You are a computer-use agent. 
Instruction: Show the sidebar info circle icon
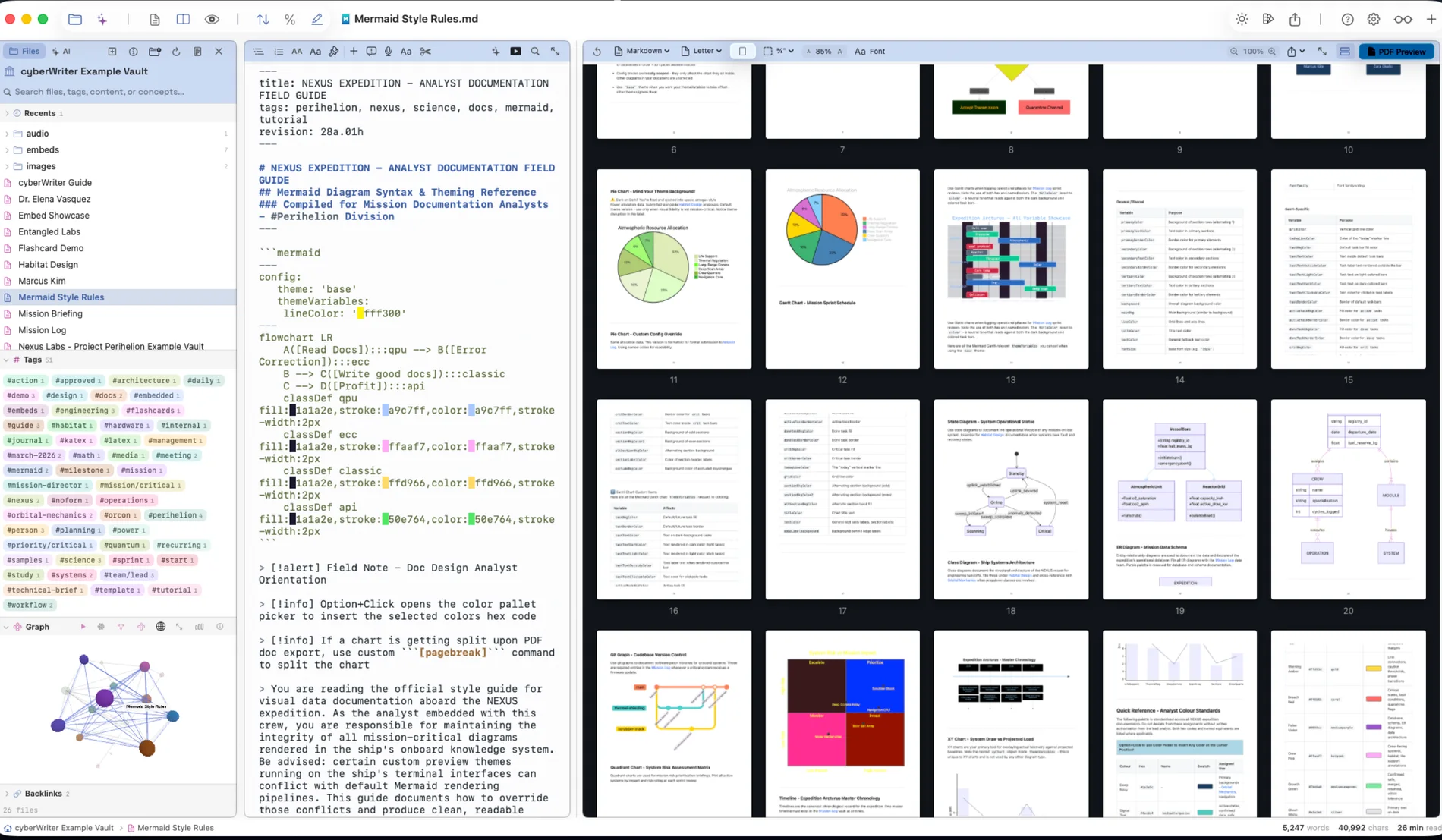click(134, 52)
